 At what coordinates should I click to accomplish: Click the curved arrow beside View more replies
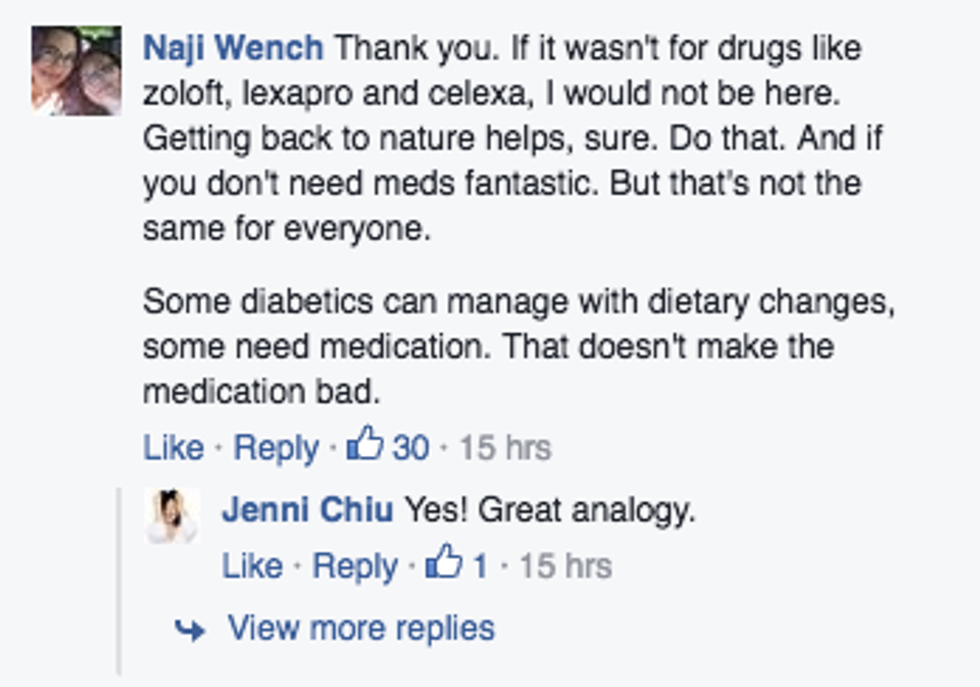[190, 629]
